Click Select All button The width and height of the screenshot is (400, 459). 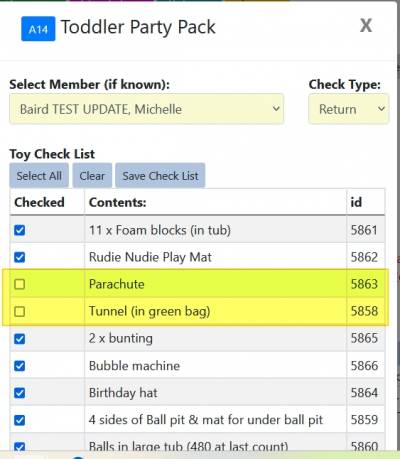click(x=39, y=176)
